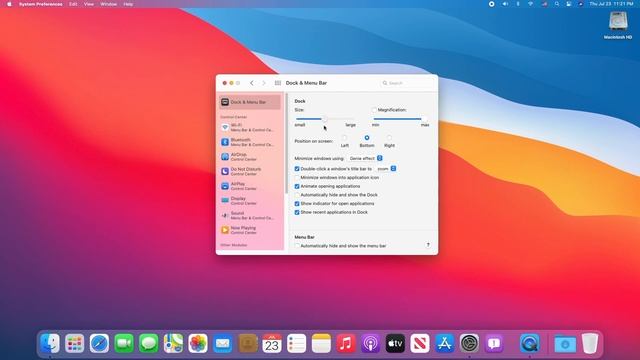640x360 pixels.
Task: Open Spotlight search in menu bar
Action: (x=557, y=4)
